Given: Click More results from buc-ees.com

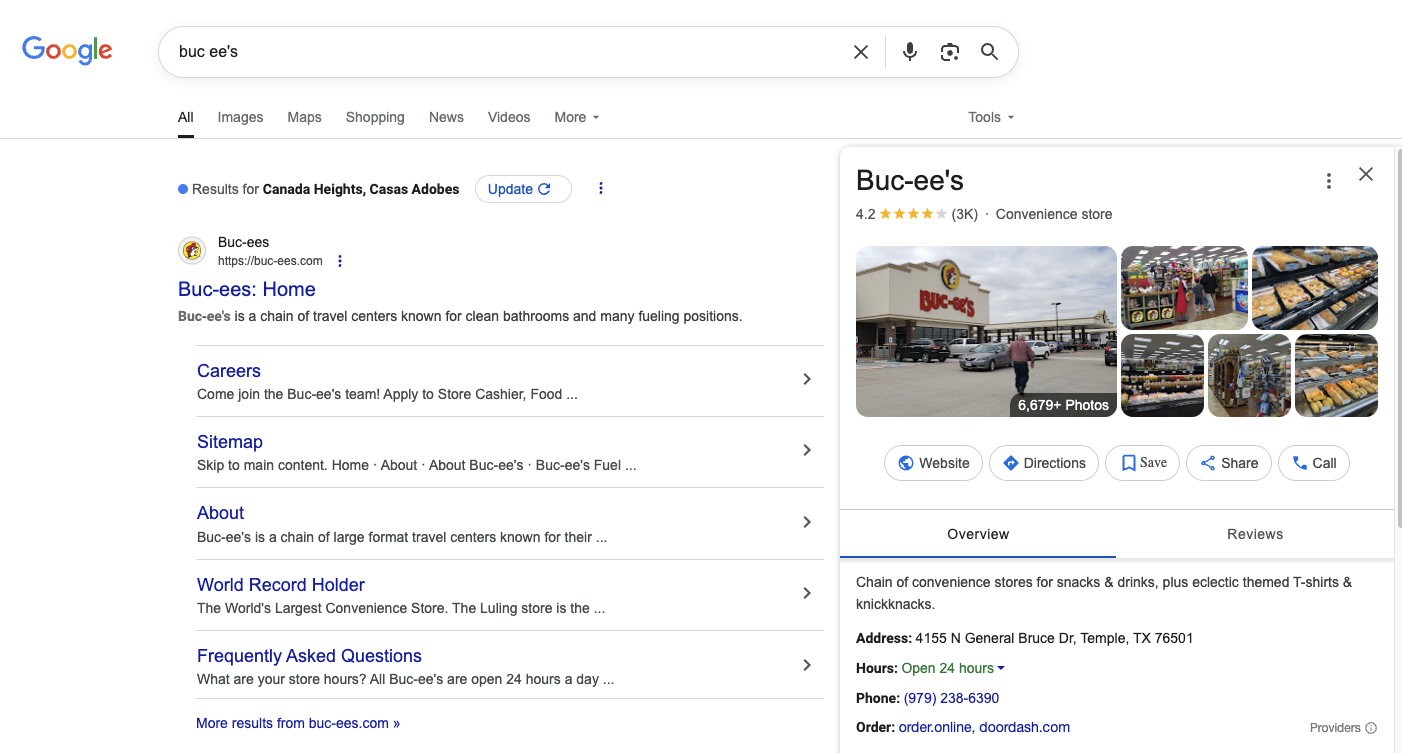Looking at the screenshot, I should coord(298,723).
